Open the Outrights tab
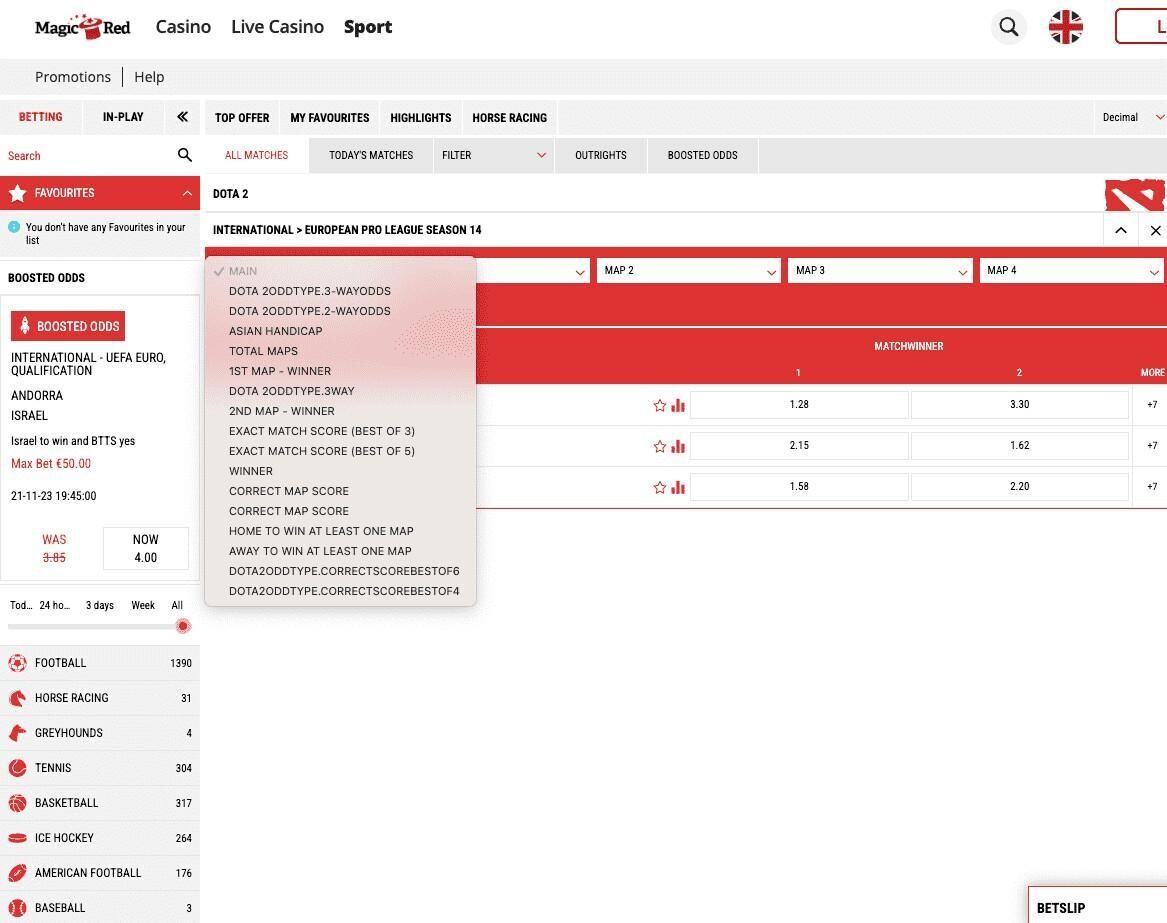Viewport: 1167px width, 923px height. click(601, 155)
